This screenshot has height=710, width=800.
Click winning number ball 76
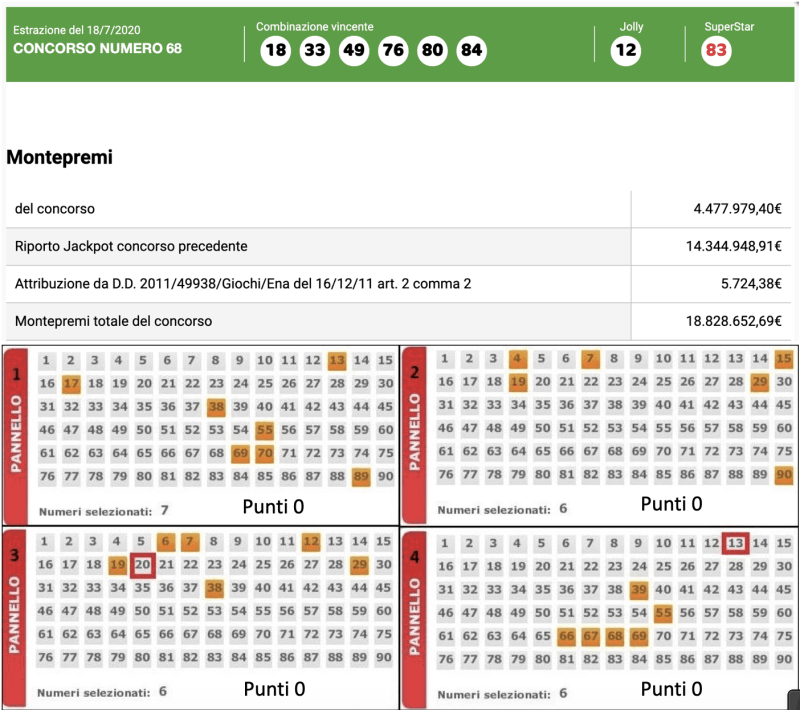[393, 51]
